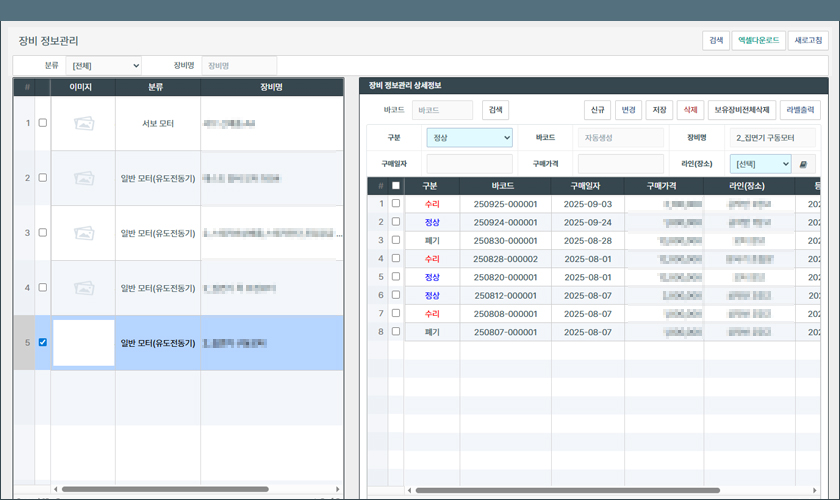Click the 바코드 column header in detail table

click(502, 186)
